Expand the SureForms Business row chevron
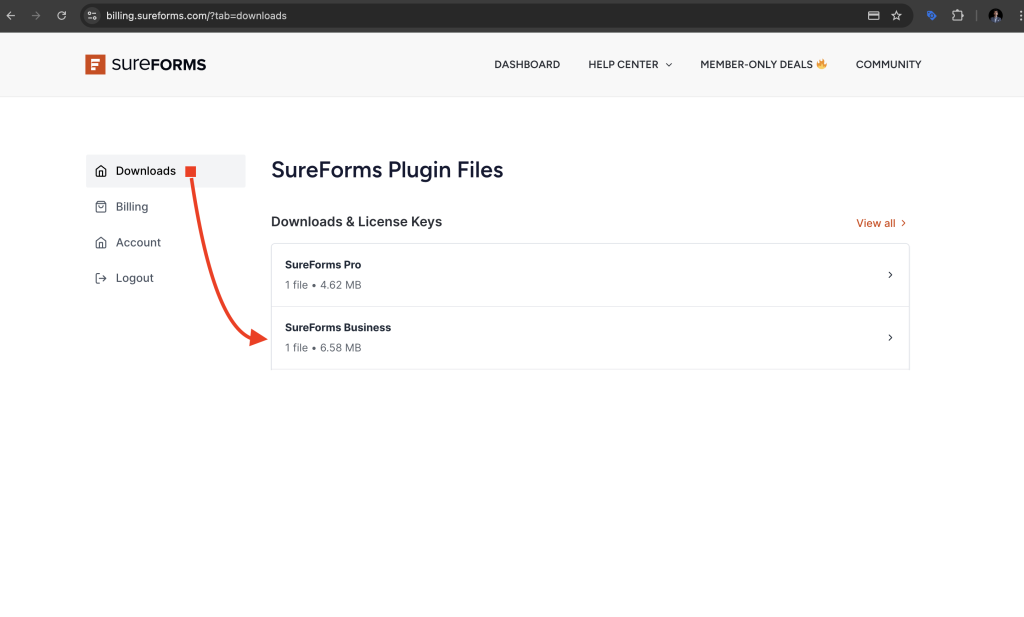The width and height of the screenshot is (1024, 617). pos(890,338)
